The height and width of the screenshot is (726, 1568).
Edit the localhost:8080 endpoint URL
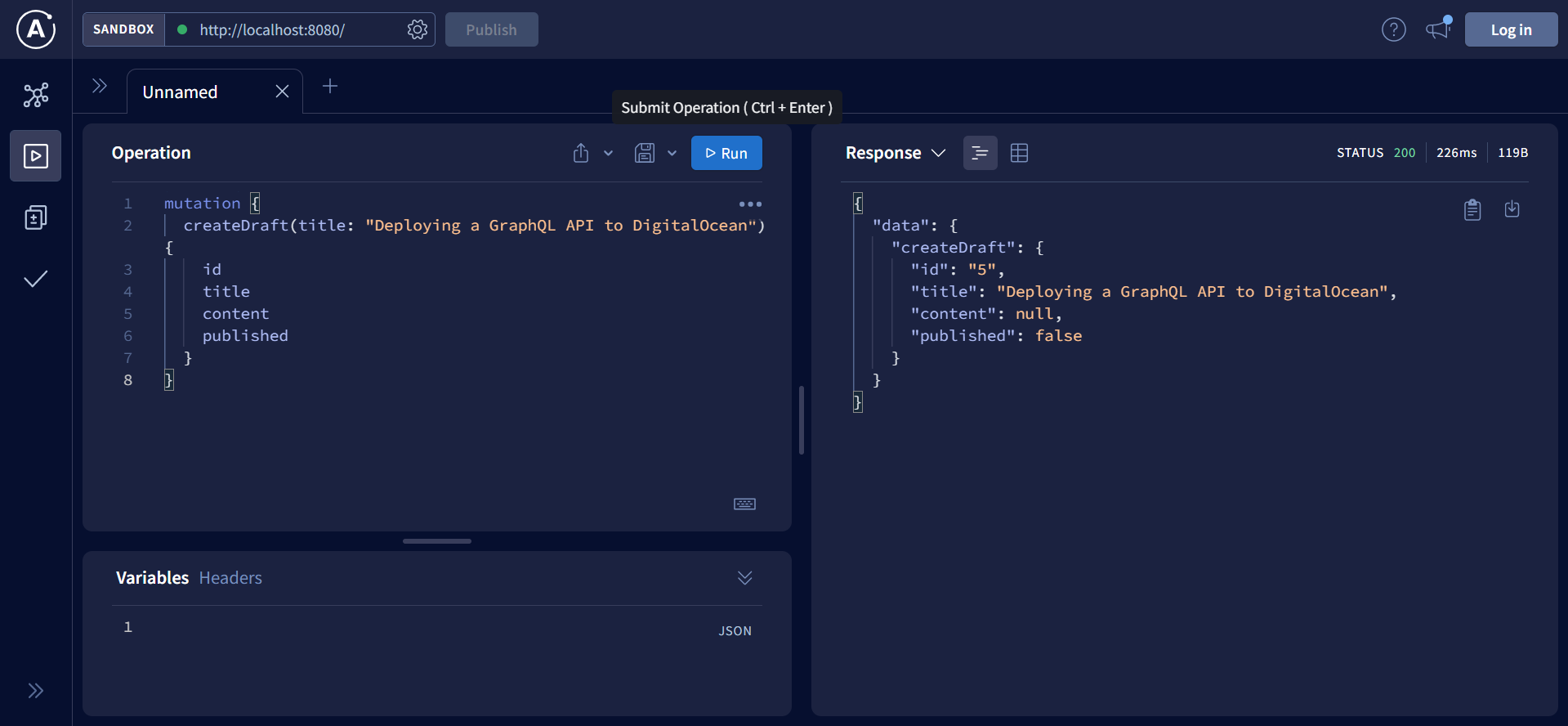tap(272, 30)
